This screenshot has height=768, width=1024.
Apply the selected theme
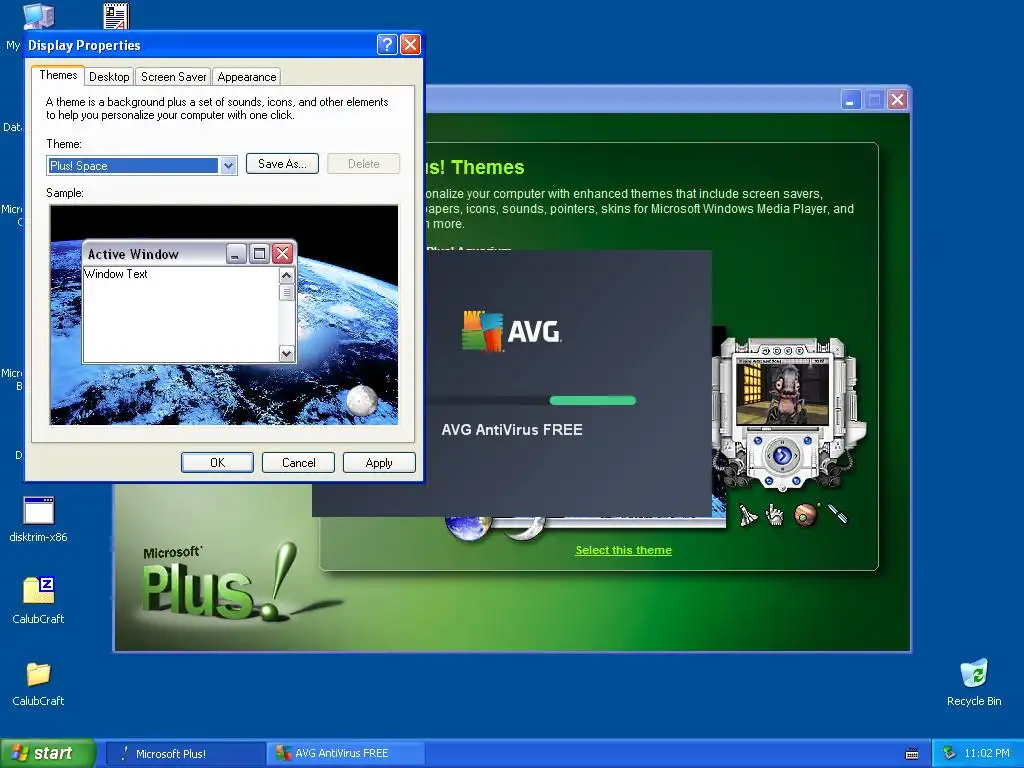click(x=379, y=462)
